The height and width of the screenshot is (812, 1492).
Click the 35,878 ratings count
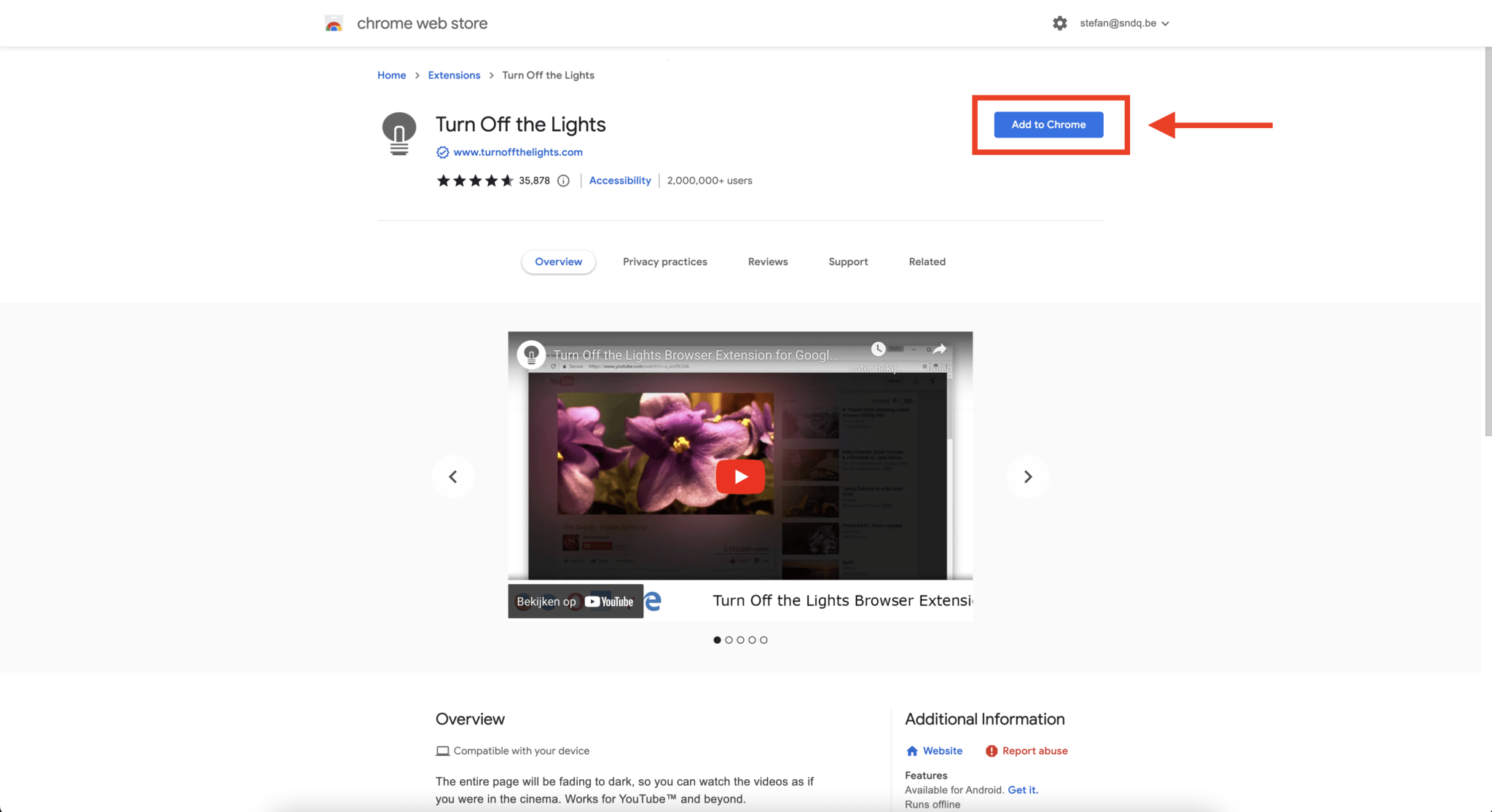[x=534, y=181]
